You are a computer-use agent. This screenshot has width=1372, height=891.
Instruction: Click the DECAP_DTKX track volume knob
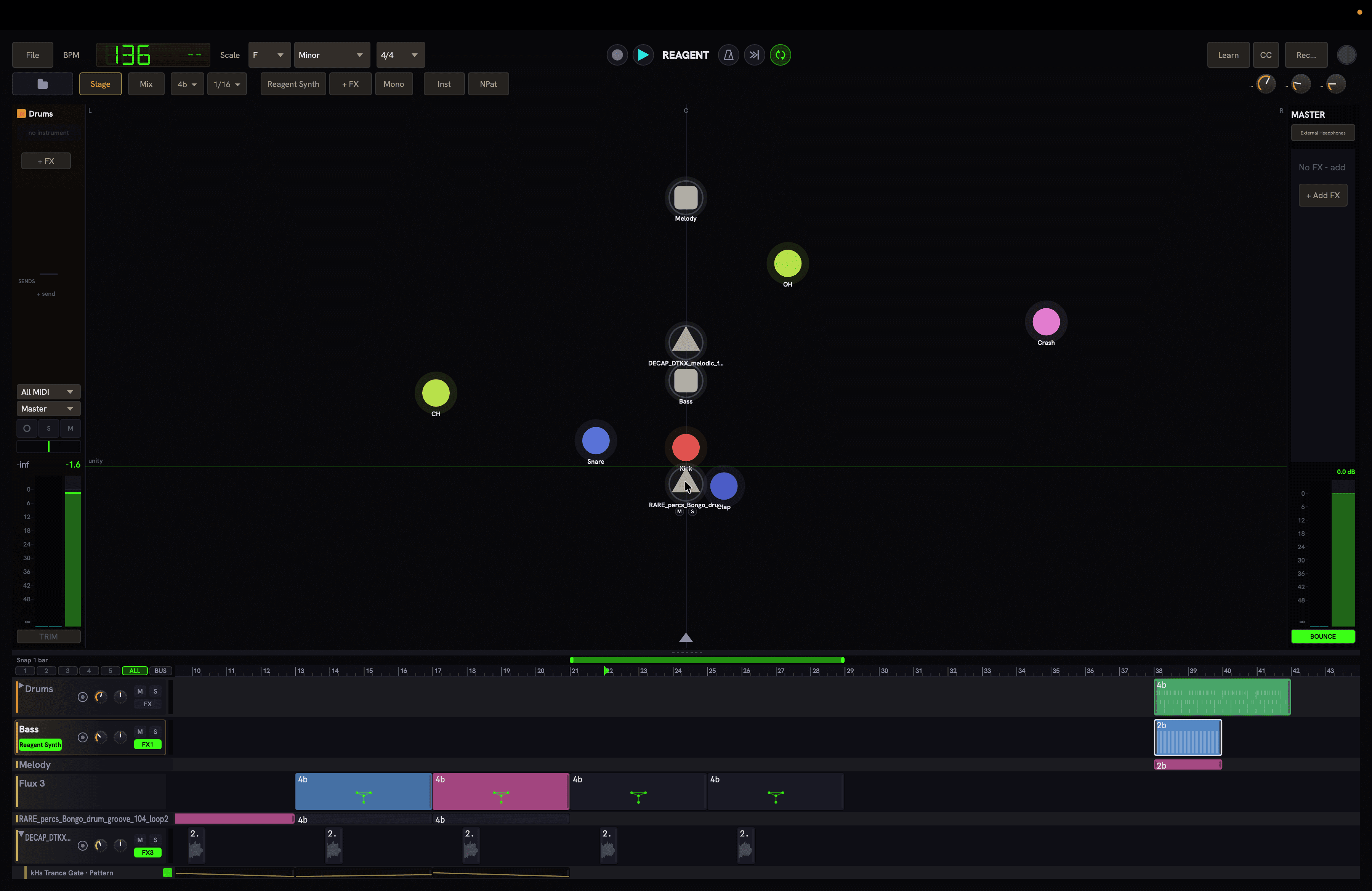point(100,846)
